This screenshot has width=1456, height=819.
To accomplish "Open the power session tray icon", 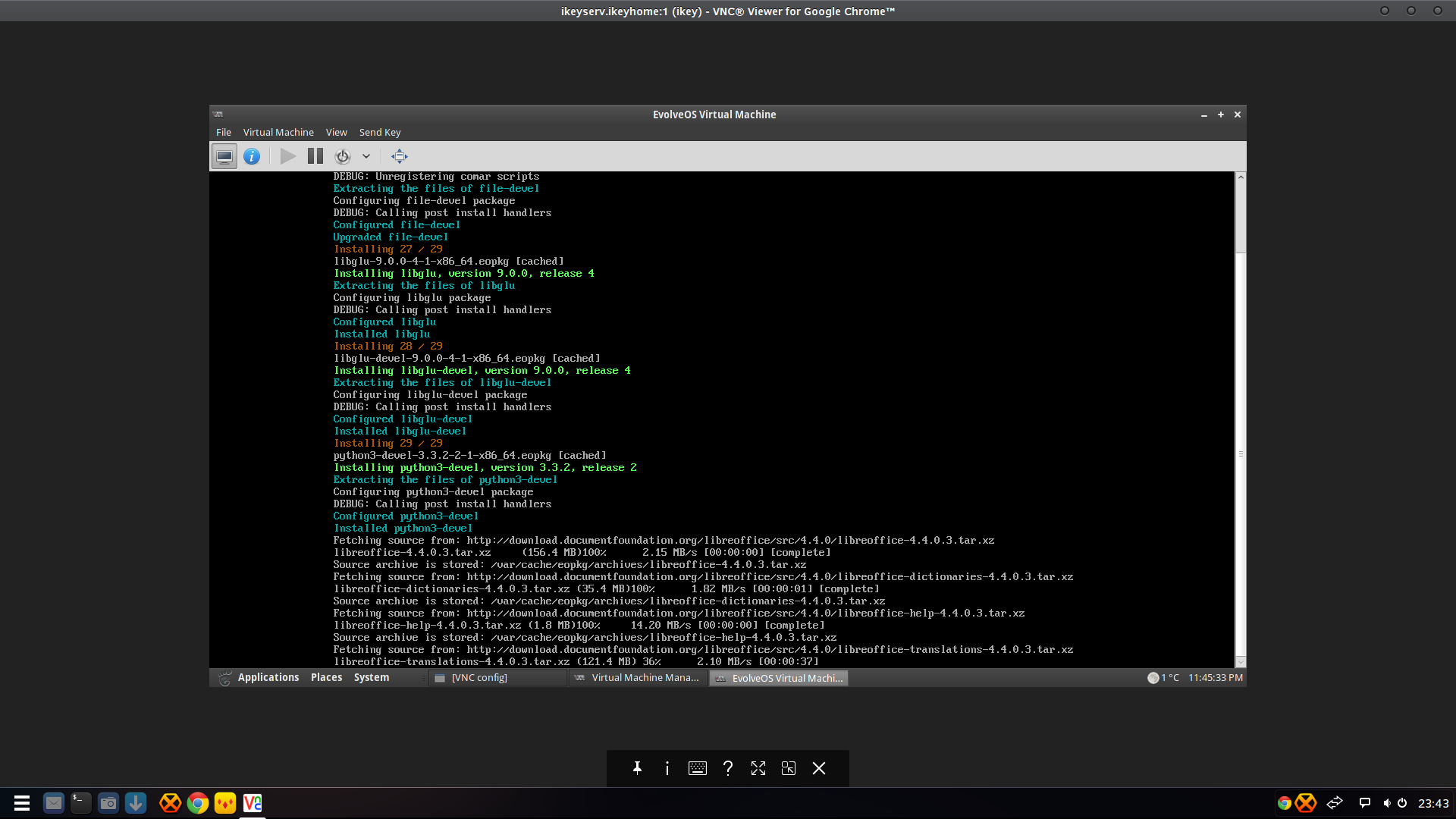I will (x=1402, y=803).
